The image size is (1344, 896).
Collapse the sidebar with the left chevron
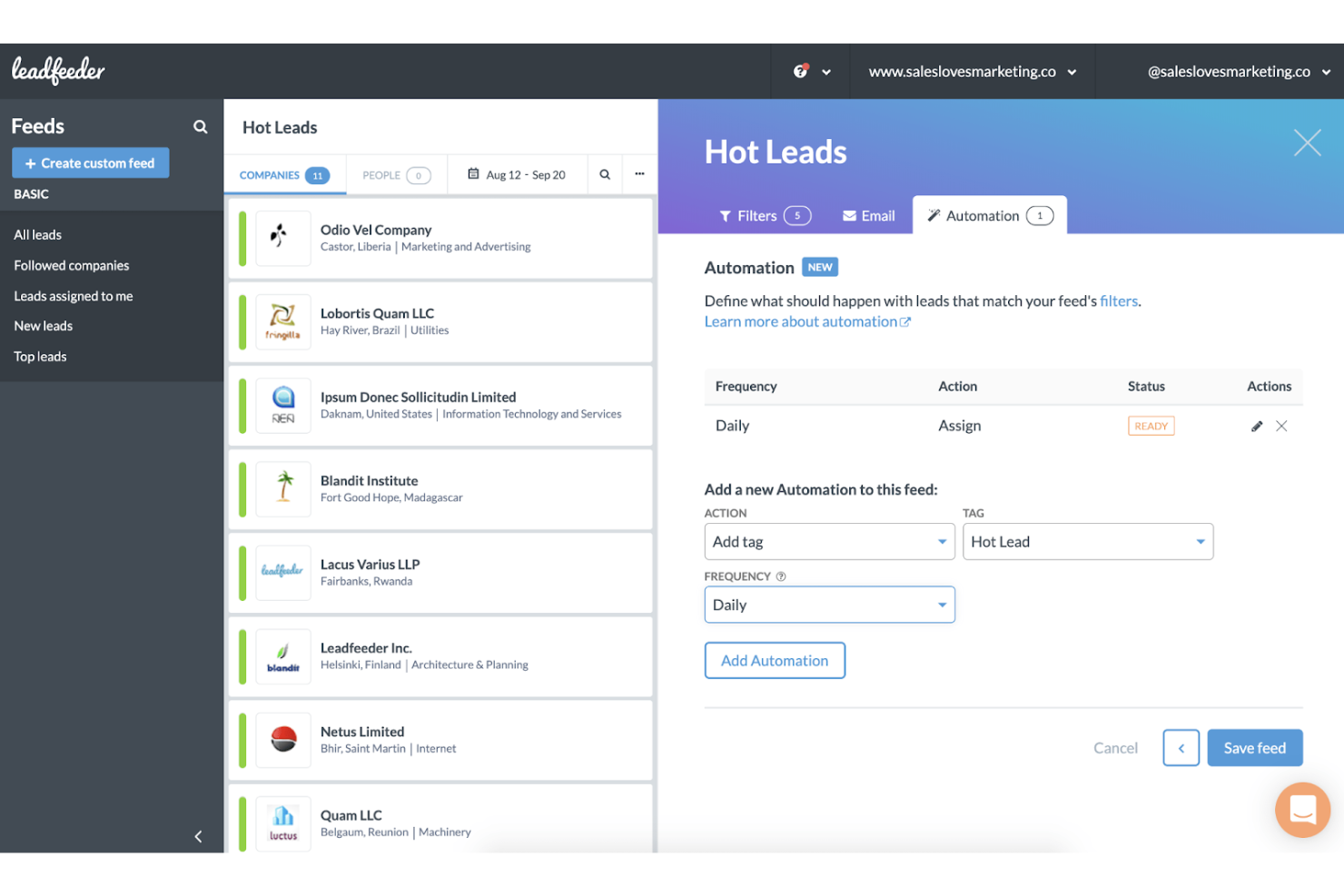[x=198, y=836]
